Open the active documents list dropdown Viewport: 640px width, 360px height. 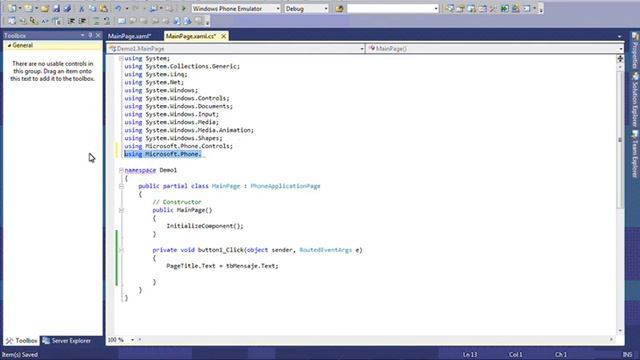[619, 37]
